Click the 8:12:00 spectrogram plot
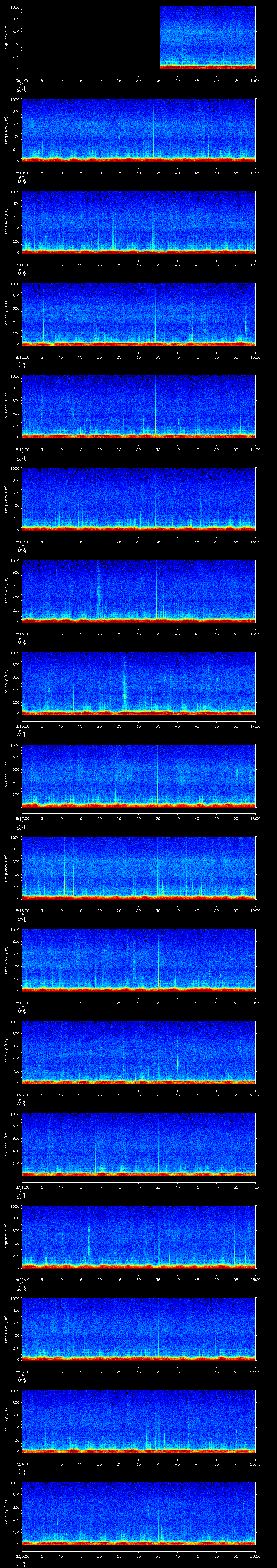The image size is (277, 1568). click(x=138, y=314)
